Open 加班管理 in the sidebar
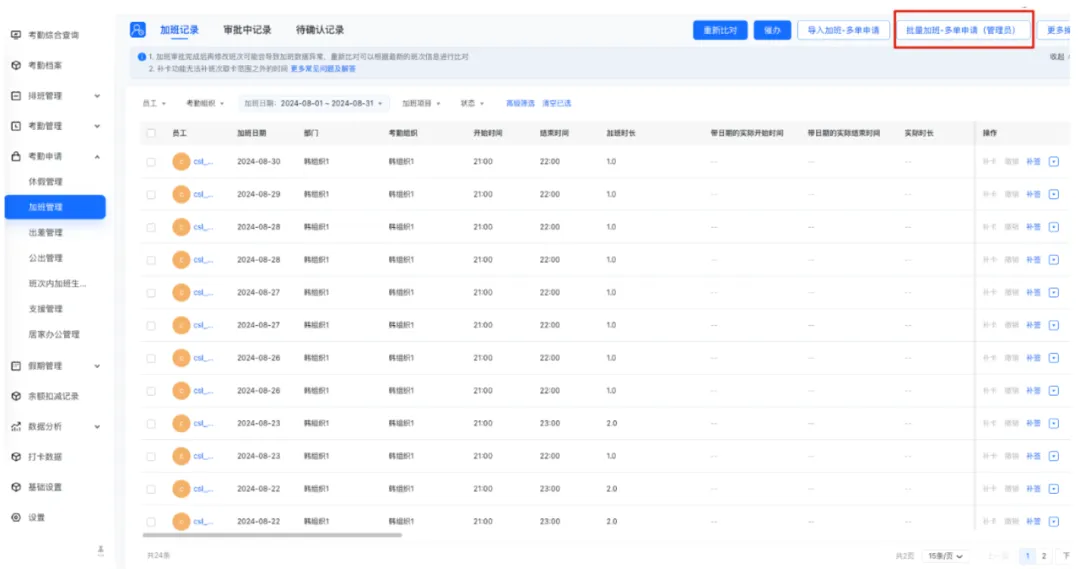1080x569 pixels. 55,207
